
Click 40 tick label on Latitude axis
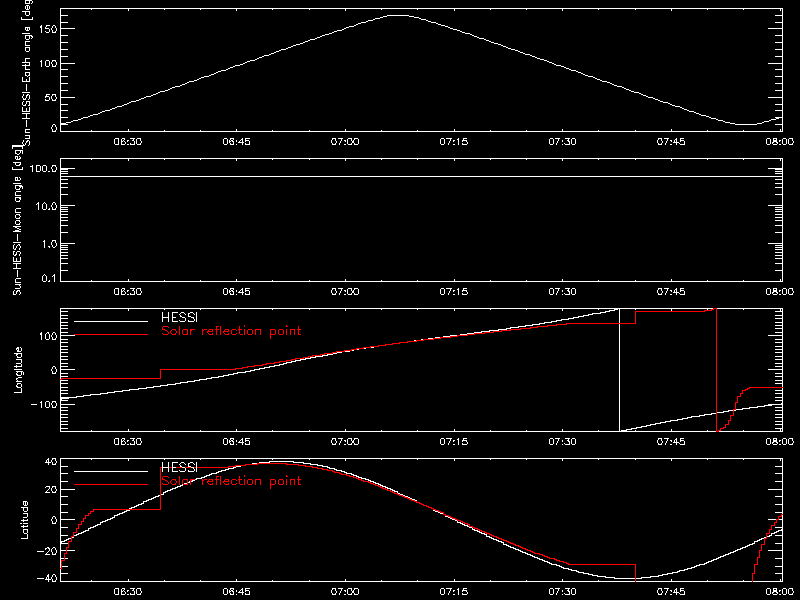(x=52, y=462)
